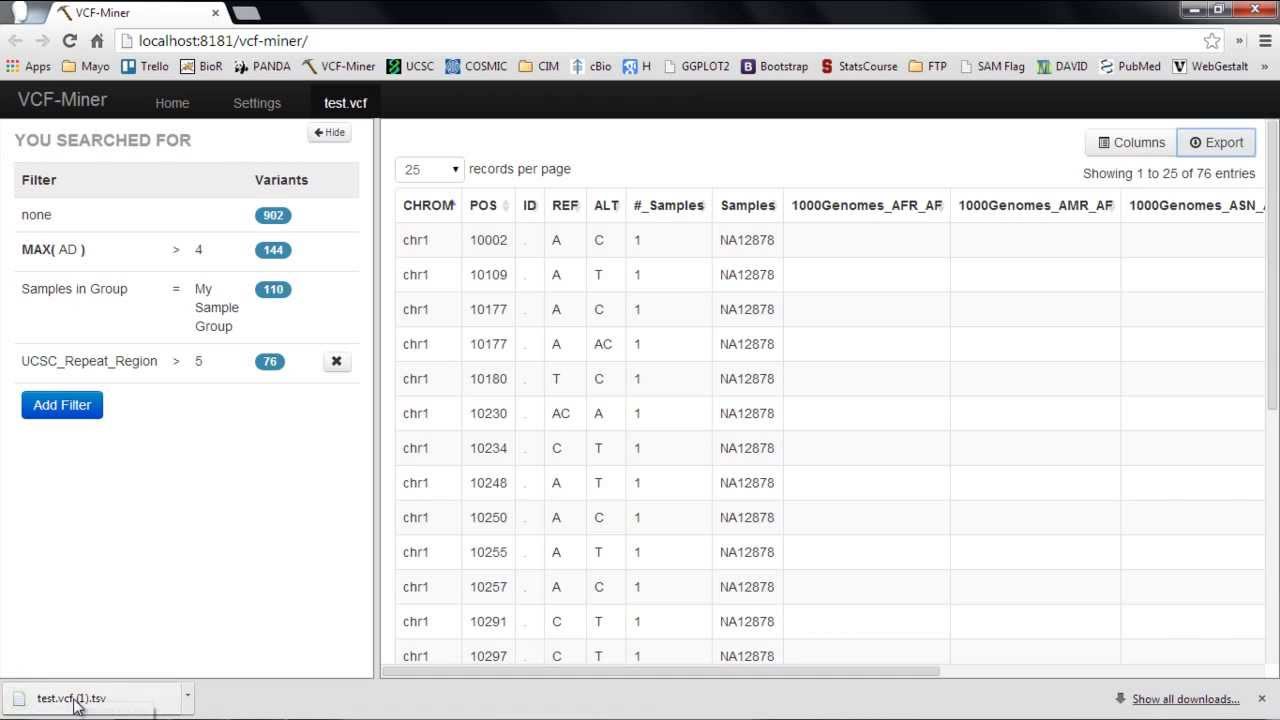Show more bookmarks overflow chevron
This screenshot has height=720, width=1280.
(1265, 66)
